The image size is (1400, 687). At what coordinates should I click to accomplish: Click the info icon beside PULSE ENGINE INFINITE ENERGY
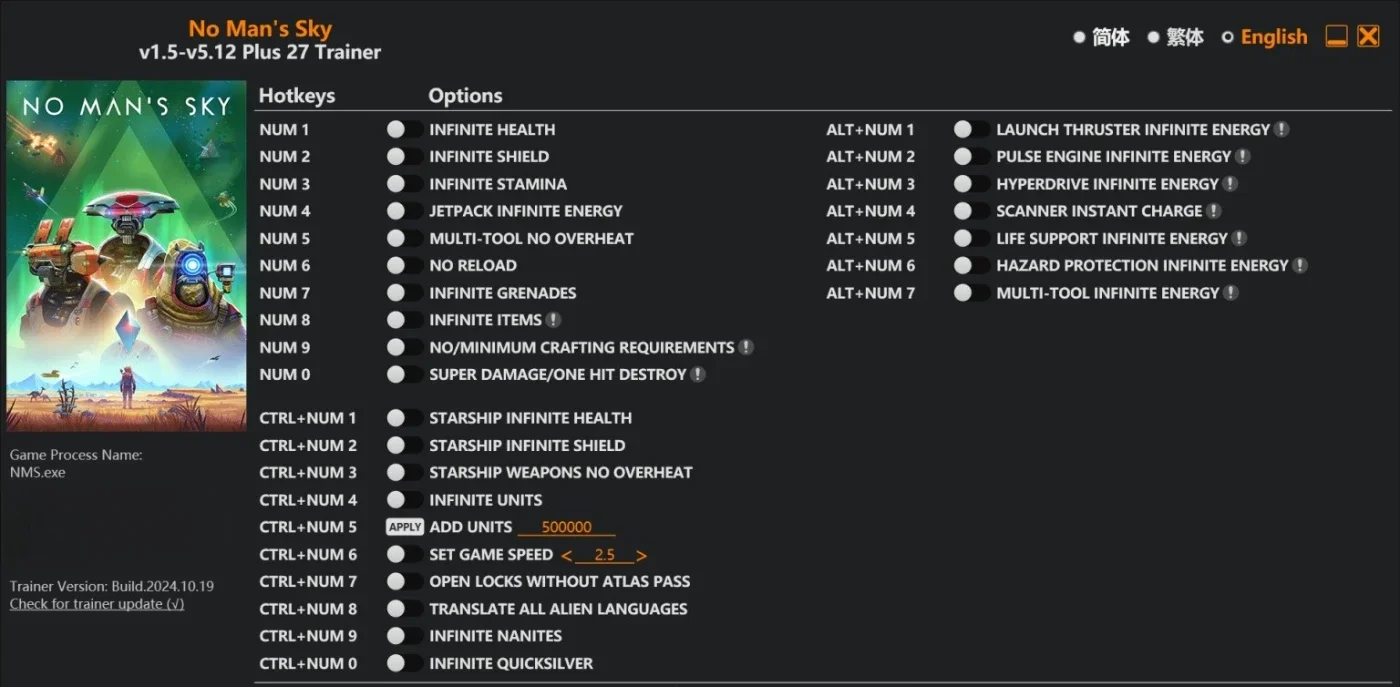click(1243, 156)
